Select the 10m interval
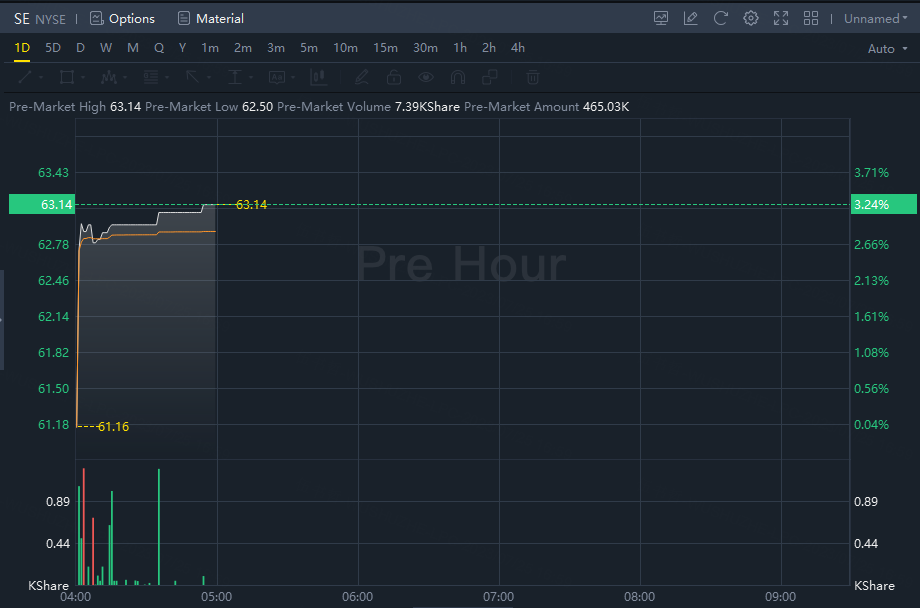The height and width of the screenshot is (608, 920). [346, 48]
